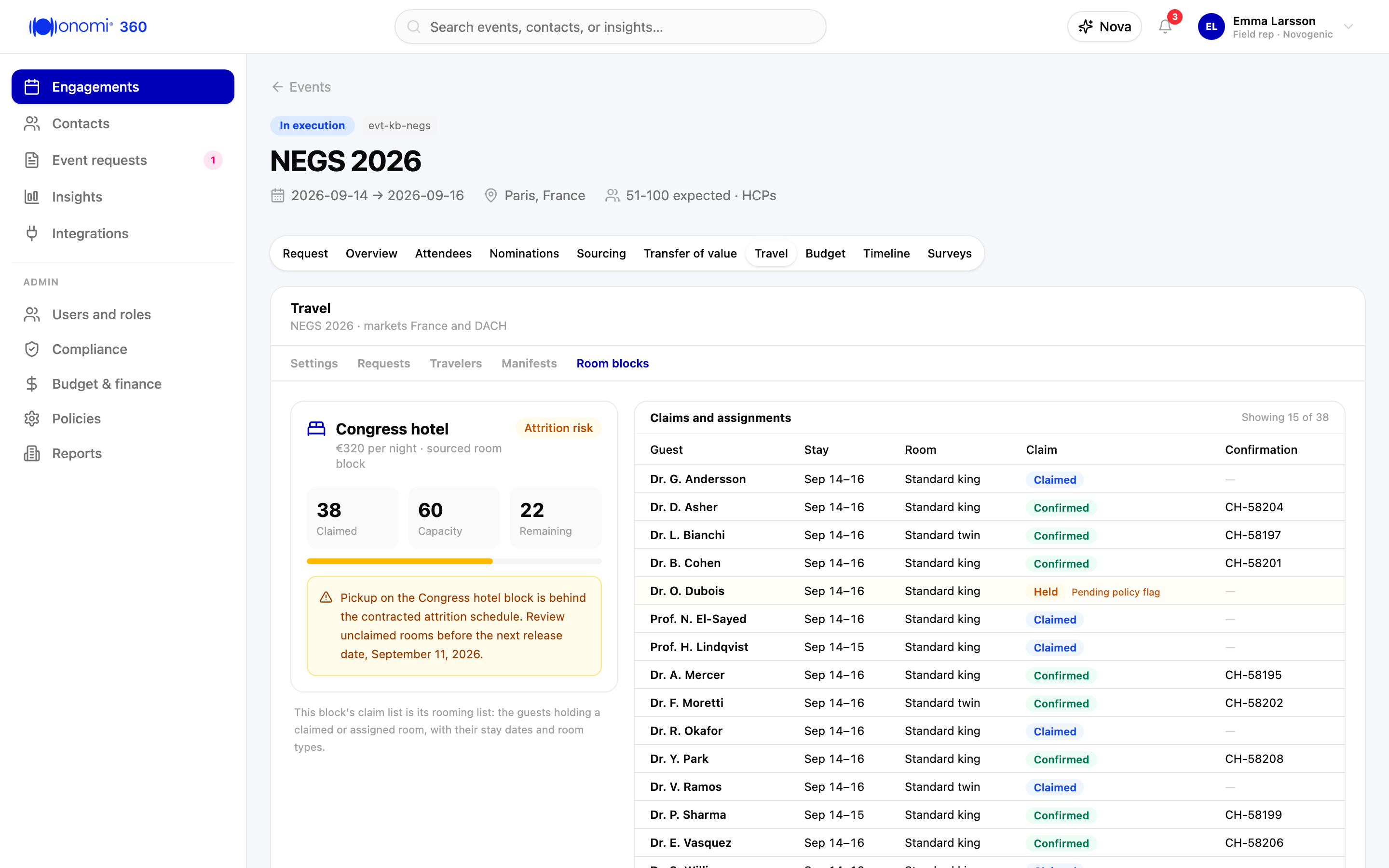
Task: Click the attrition warning triangle icon
Action: 326,597
